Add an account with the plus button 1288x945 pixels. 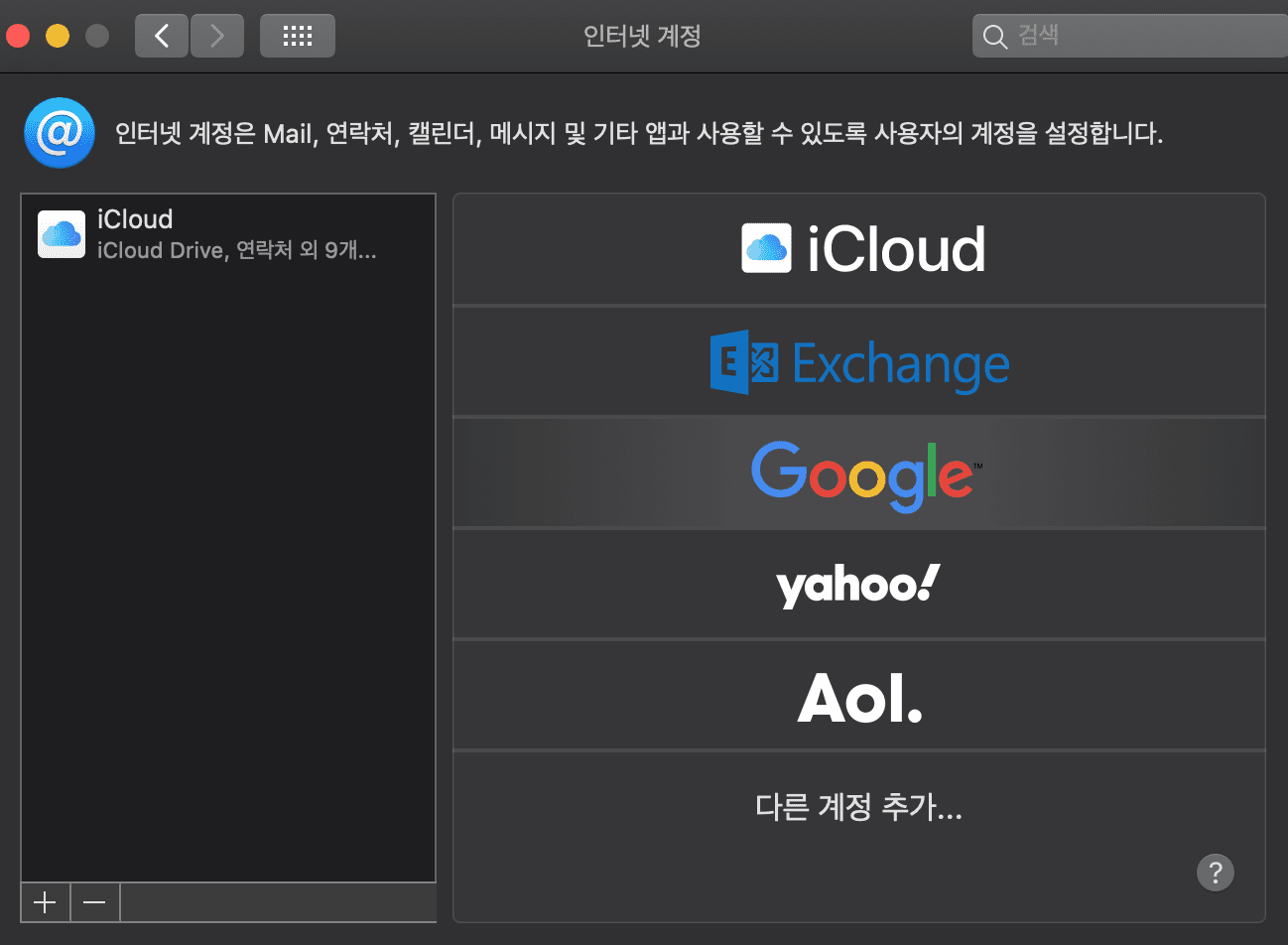[x=45, y=902]
